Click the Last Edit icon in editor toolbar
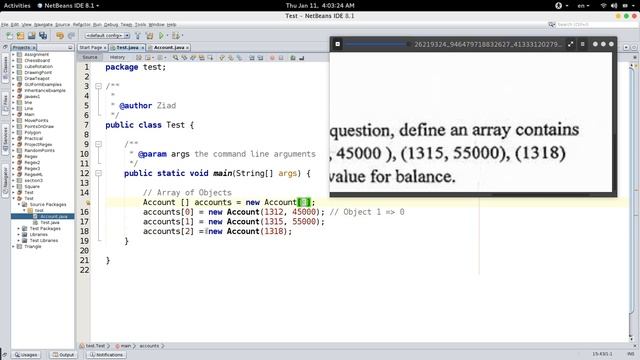 pos(139,58)
